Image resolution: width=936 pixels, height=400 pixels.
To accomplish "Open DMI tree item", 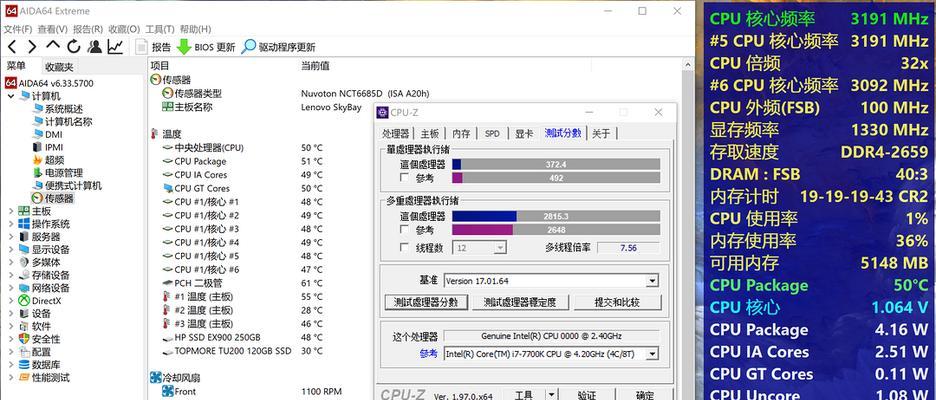I will pyautogui.click(x=53, y=134).
